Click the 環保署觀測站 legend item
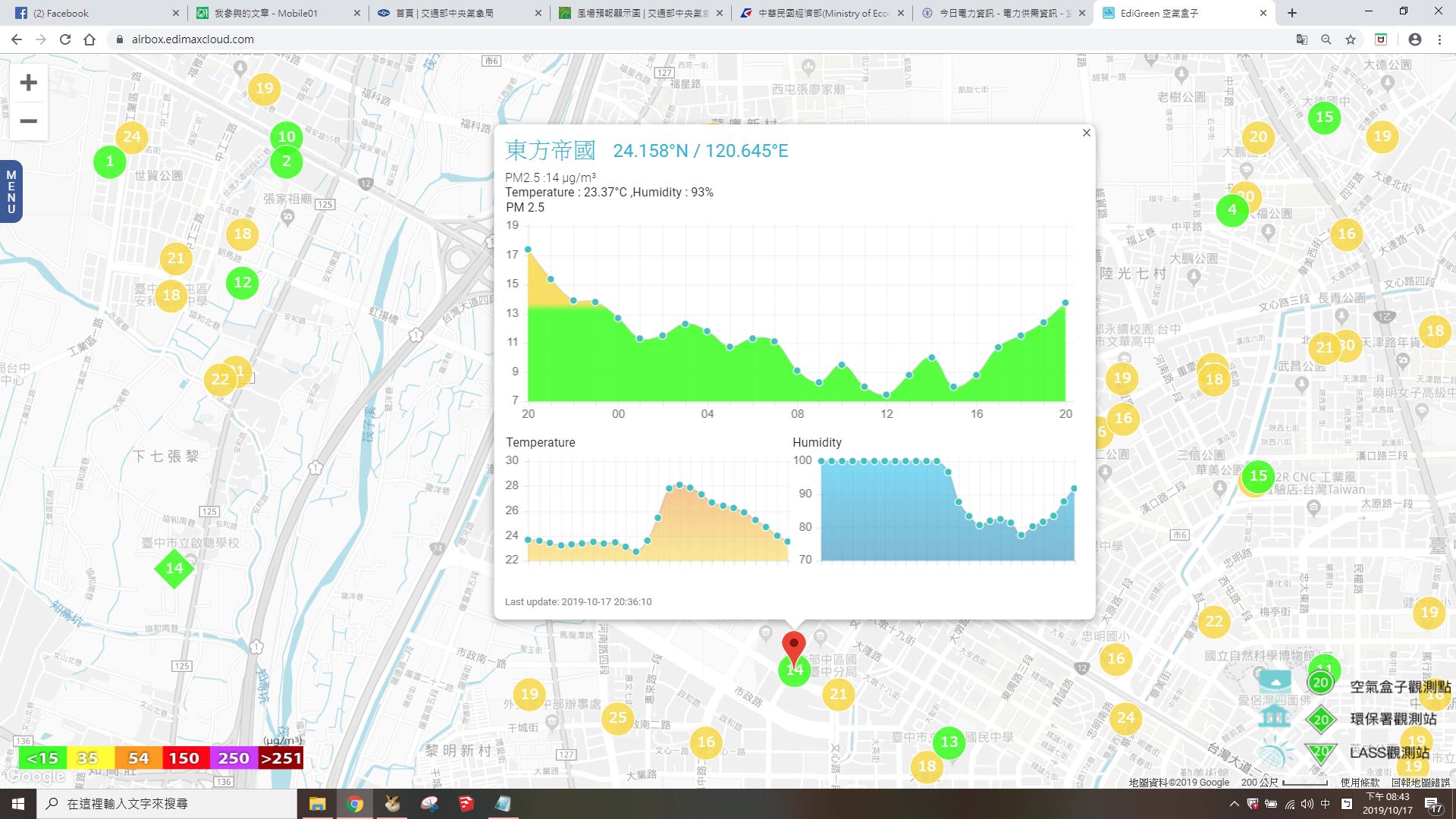The image size is (1456, 819). pyautogui.click(x=1393, y=719)
